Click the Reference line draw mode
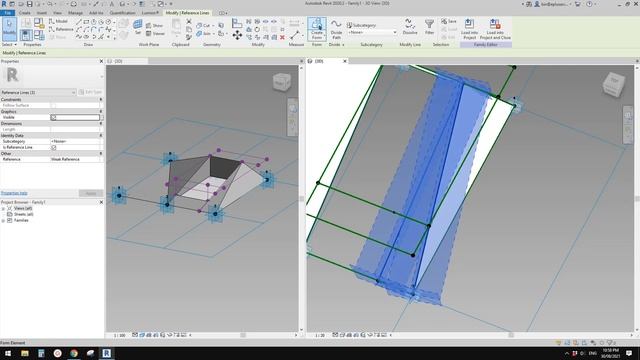Image resolution: width=640 pixels, height=360 pixels. click(x=61, y=29)
